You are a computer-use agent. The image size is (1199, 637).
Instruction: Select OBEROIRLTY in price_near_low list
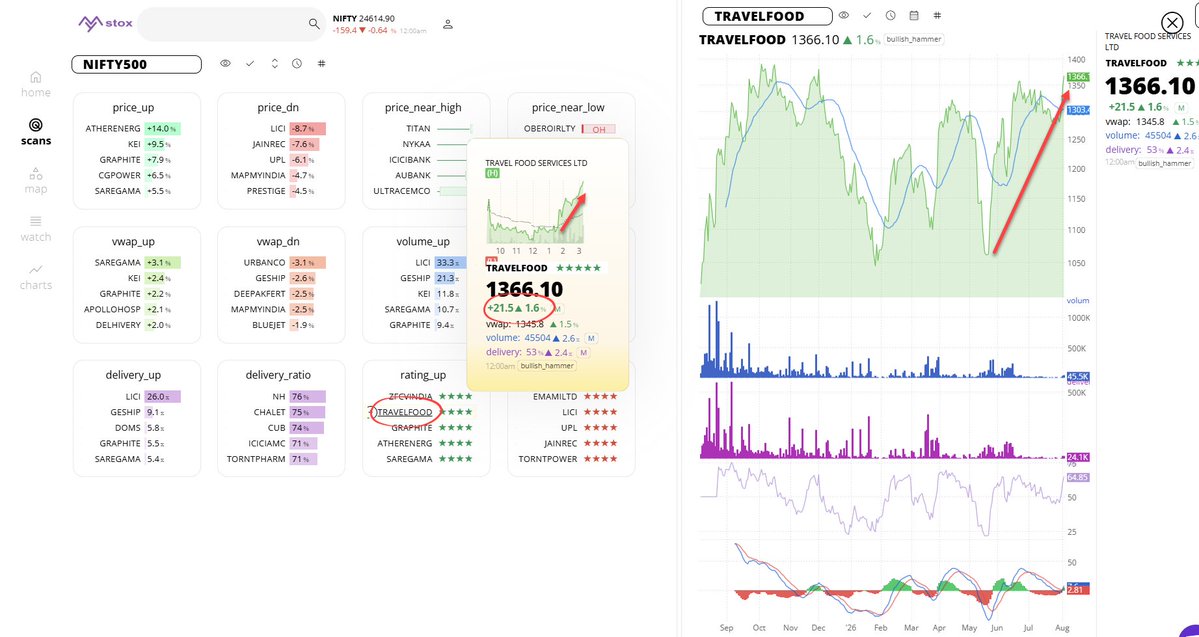point(550,128)
